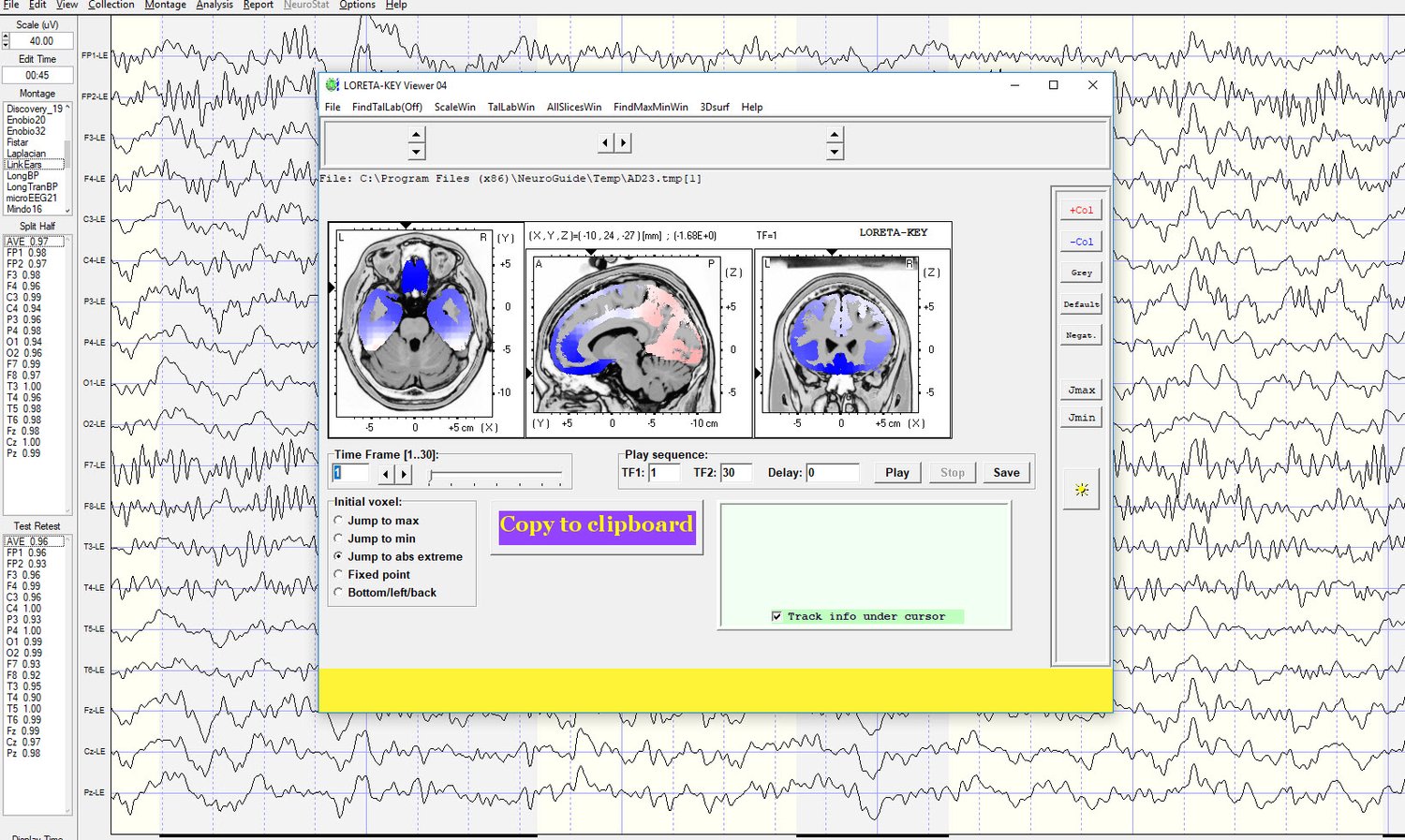
Task: Open the 3Dsurf menu in LORETA viewer
Action: tap(714, 107)
